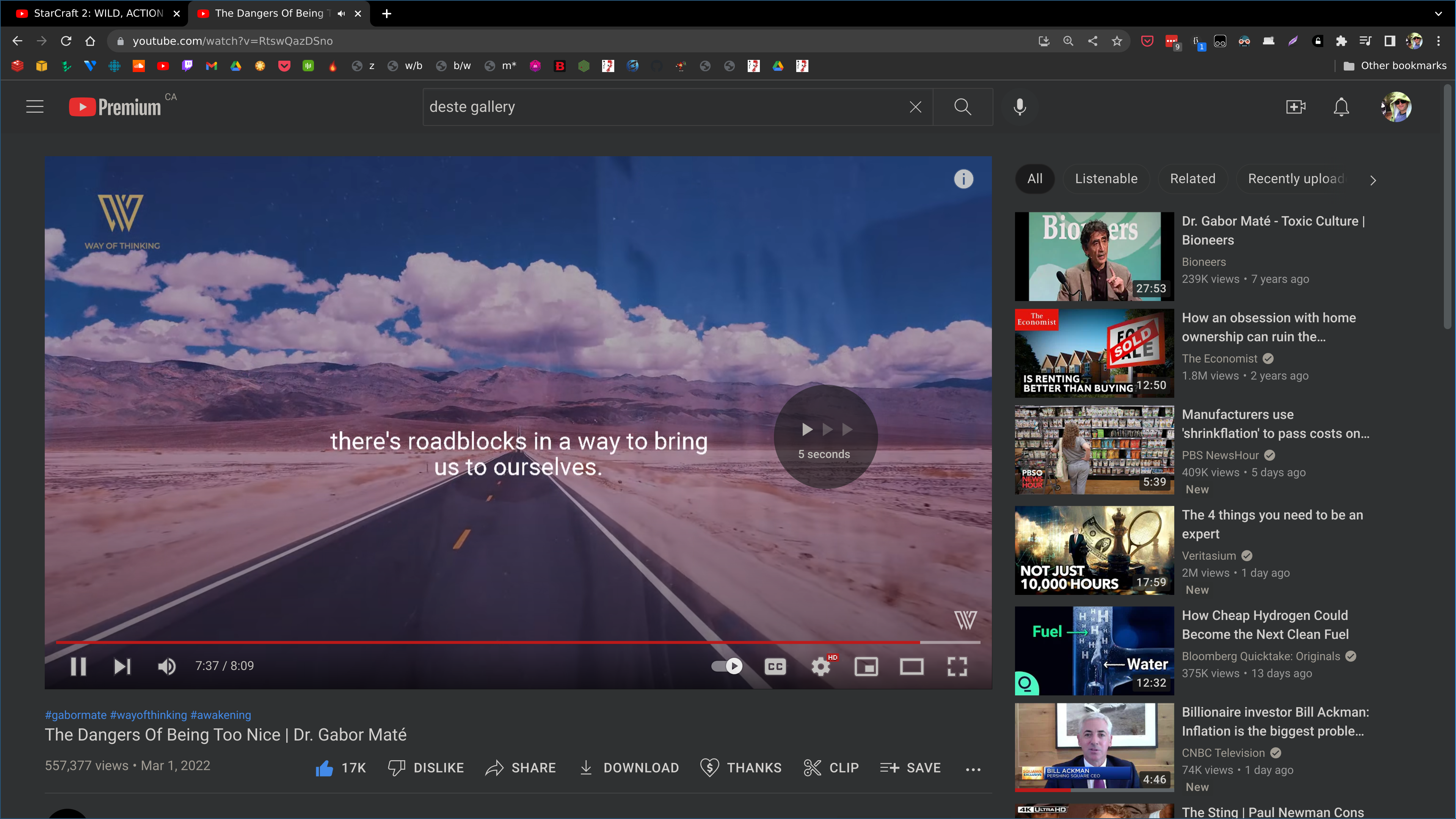Toggle closed captions on the player
1456x819 pixels.
pyautogui.click(x=775, y=667)
